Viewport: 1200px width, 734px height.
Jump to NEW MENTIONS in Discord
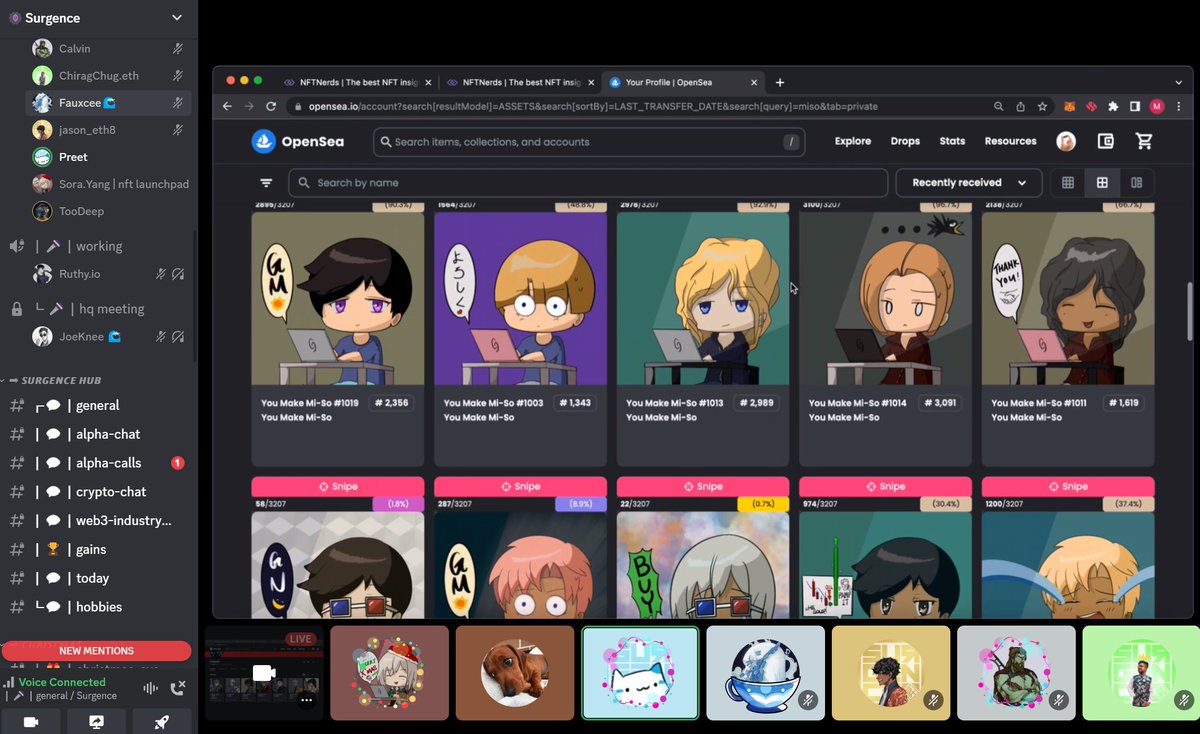pos(97,651)
